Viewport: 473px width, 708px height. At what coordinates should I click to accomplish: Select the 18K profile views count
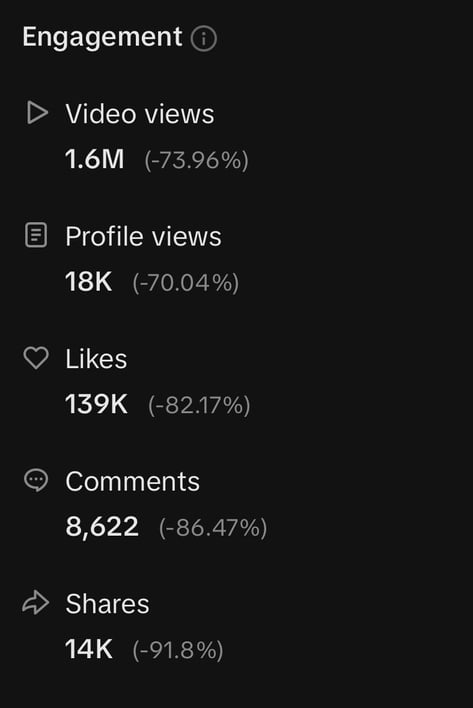89,282
